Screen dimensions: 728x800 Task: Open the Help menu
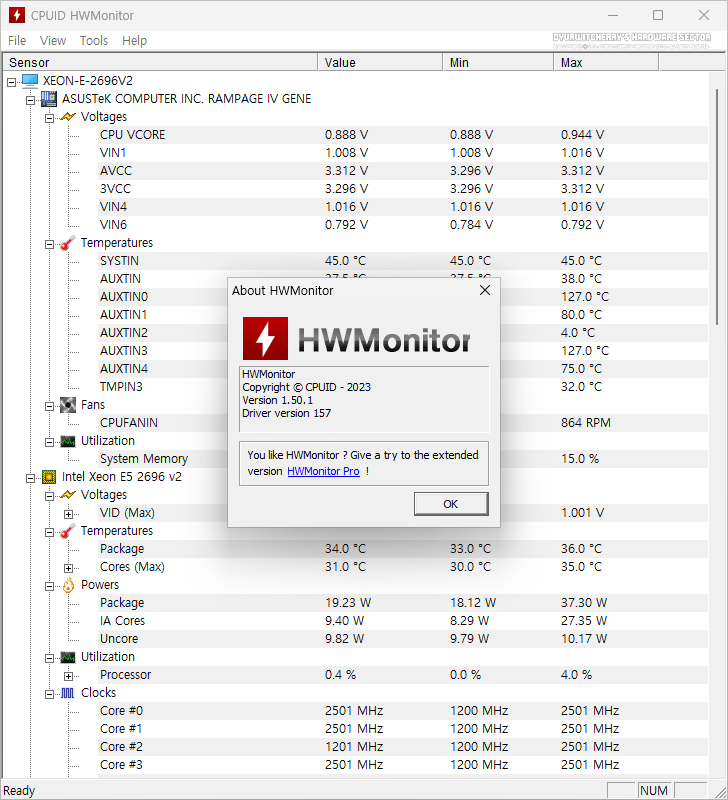134,40
